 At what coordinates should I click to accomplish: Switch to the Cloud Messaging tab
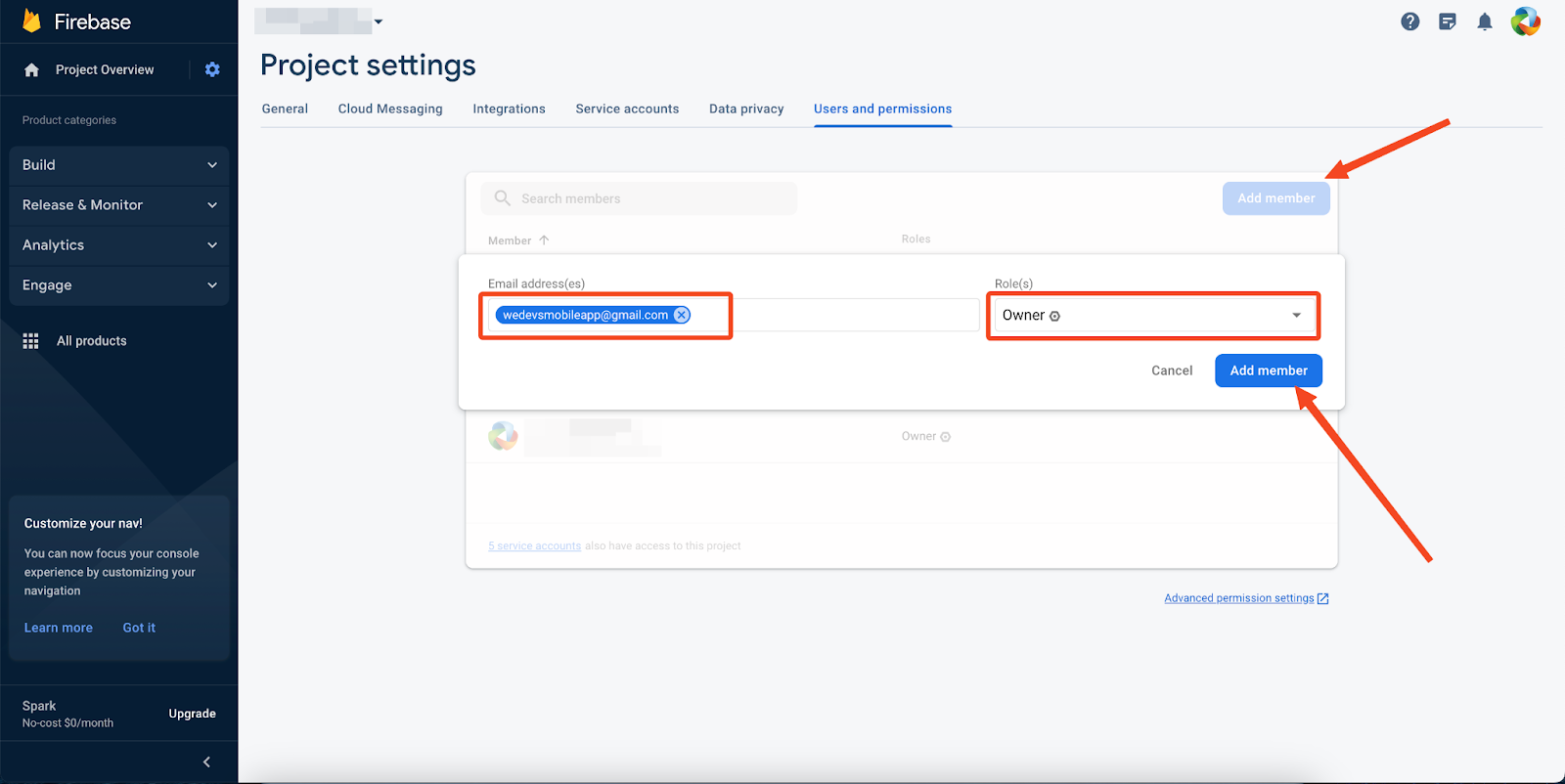tap(390, 109)
